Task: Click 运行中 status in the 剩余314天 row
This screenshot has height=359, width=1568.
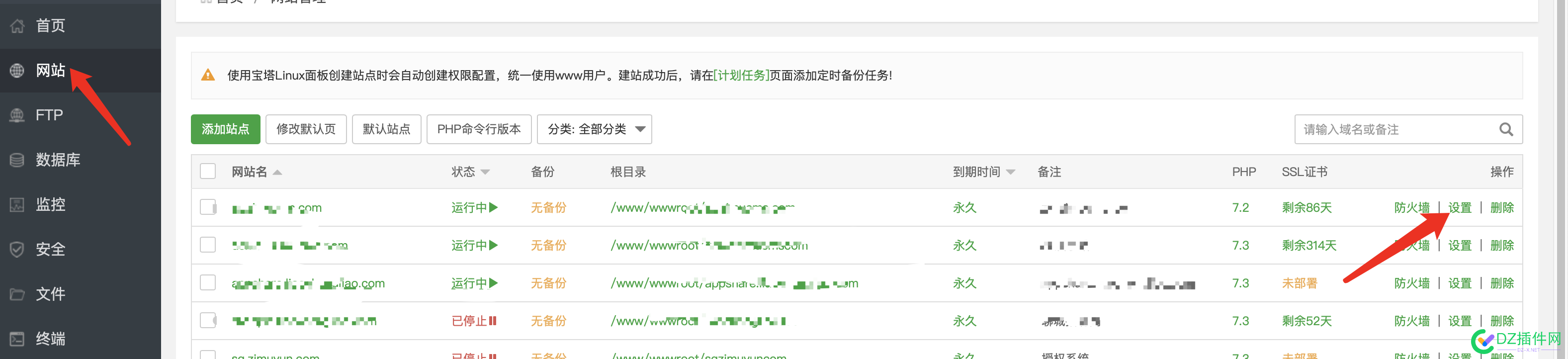Action: (x=470, y=246)
